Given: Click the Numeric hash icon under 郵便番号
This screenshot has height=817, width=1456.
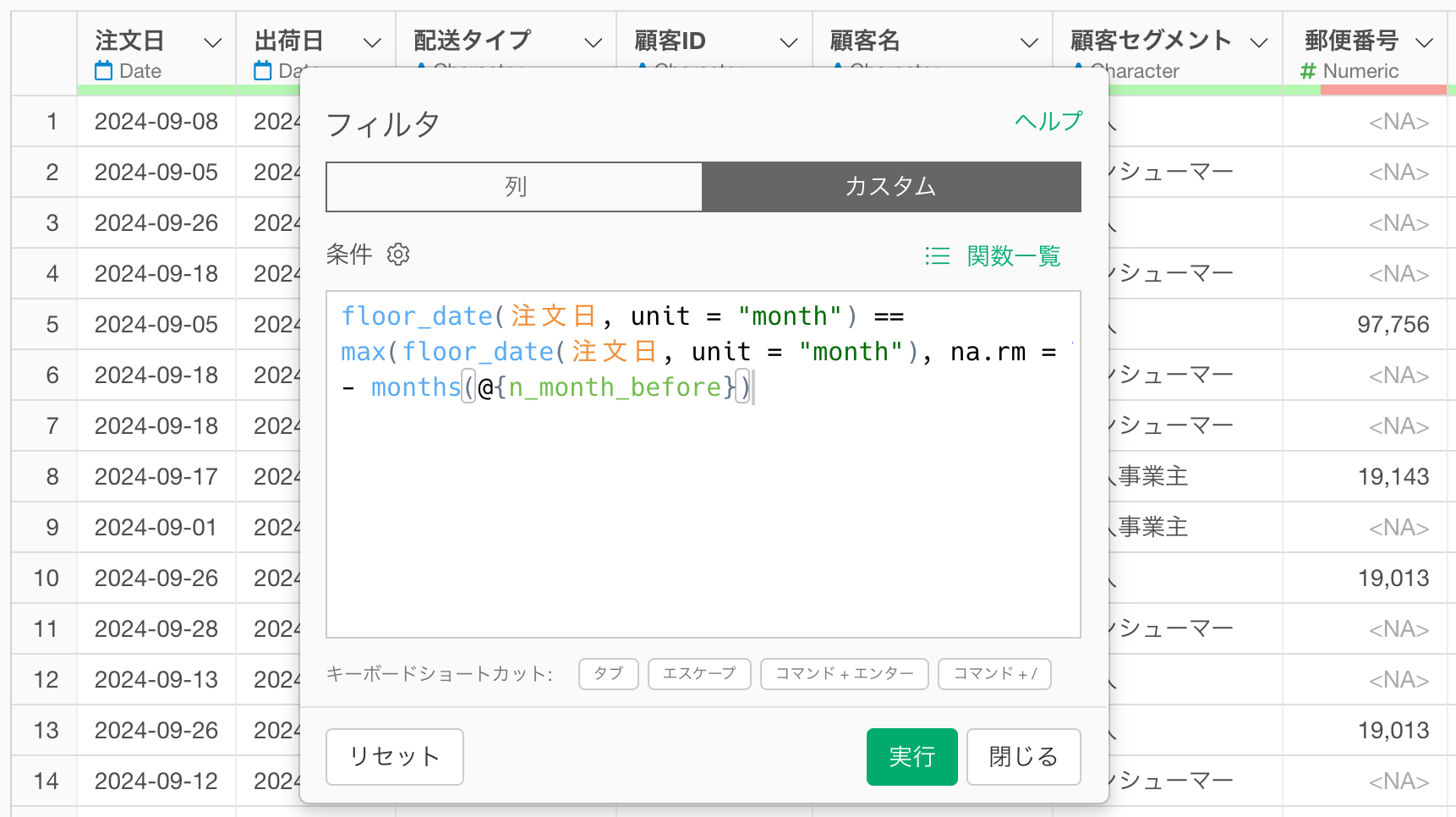Looking at the screenshot, I should click(1308, 71).
